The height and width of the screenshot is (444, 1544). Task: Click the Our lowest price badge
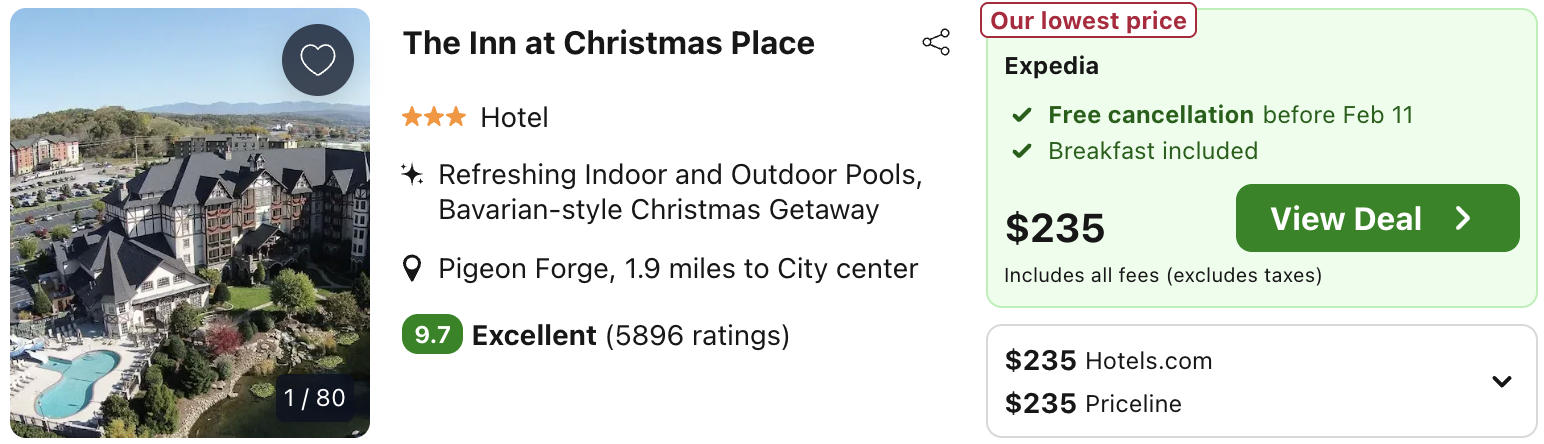1088,20
